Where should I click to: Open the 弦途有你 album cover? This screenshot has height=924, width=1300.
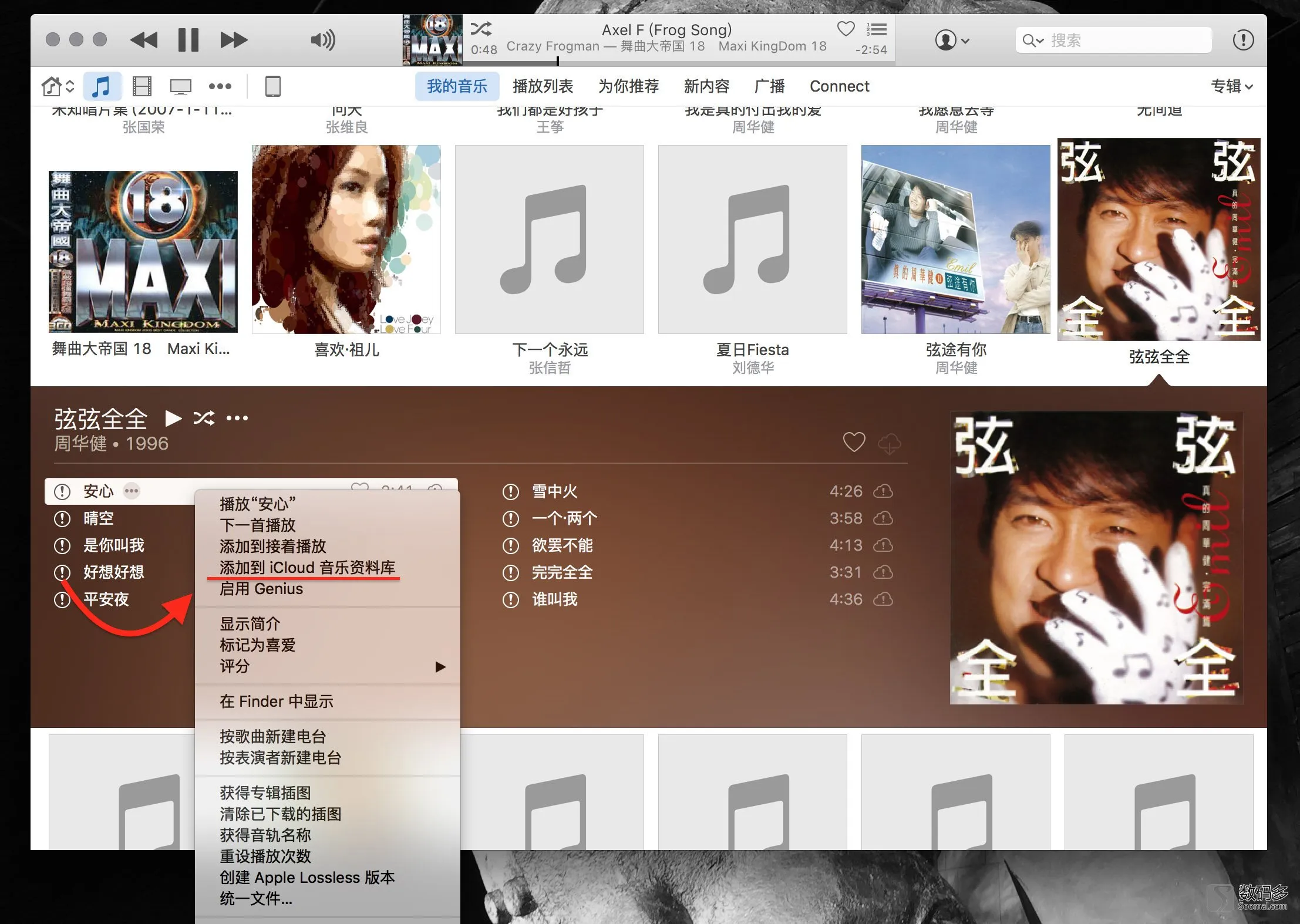point(956,240)
